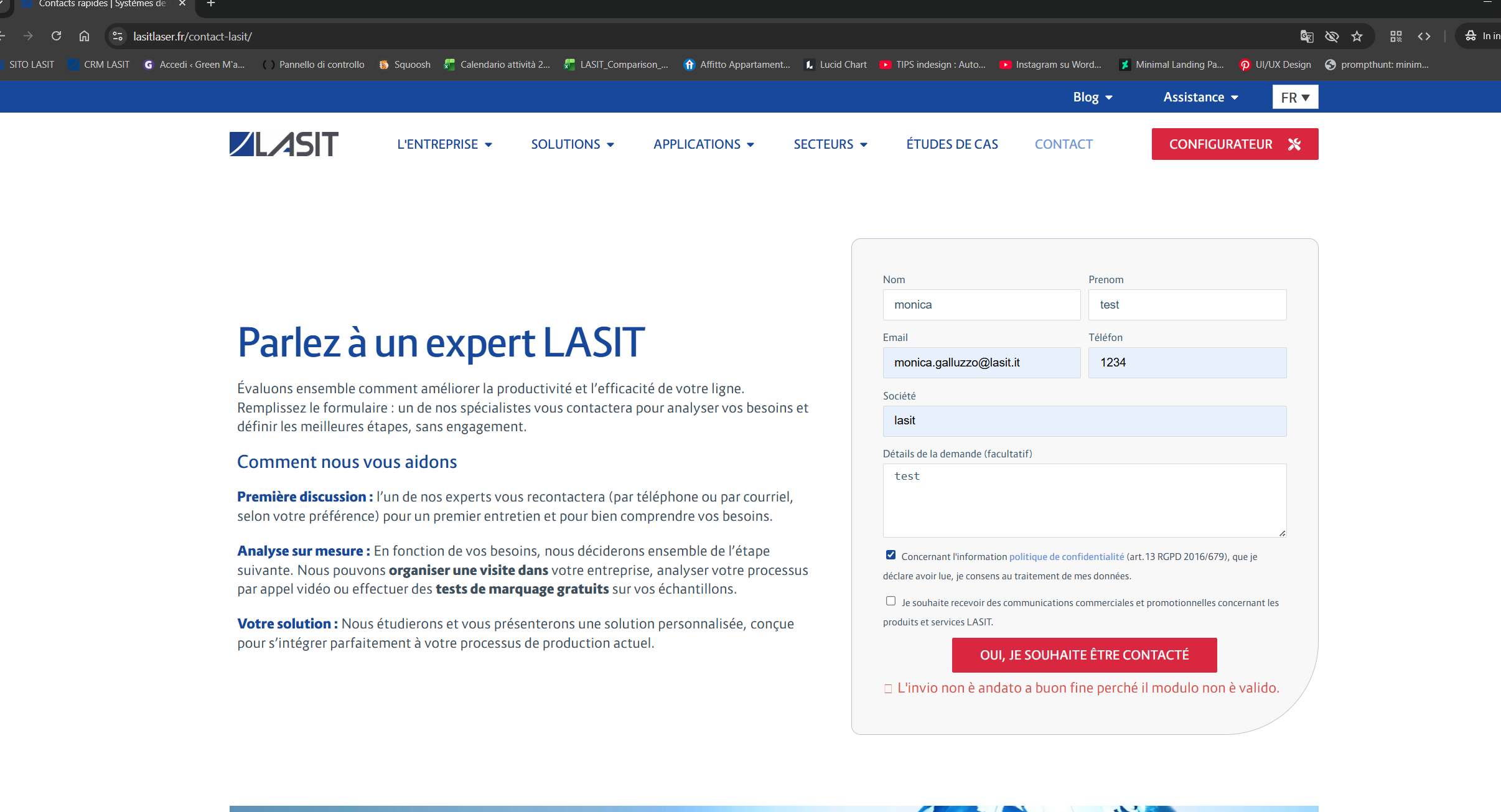Enable commercial communications checkbox
Viewport: 1501px width, 812px height.
click(891, 601)
